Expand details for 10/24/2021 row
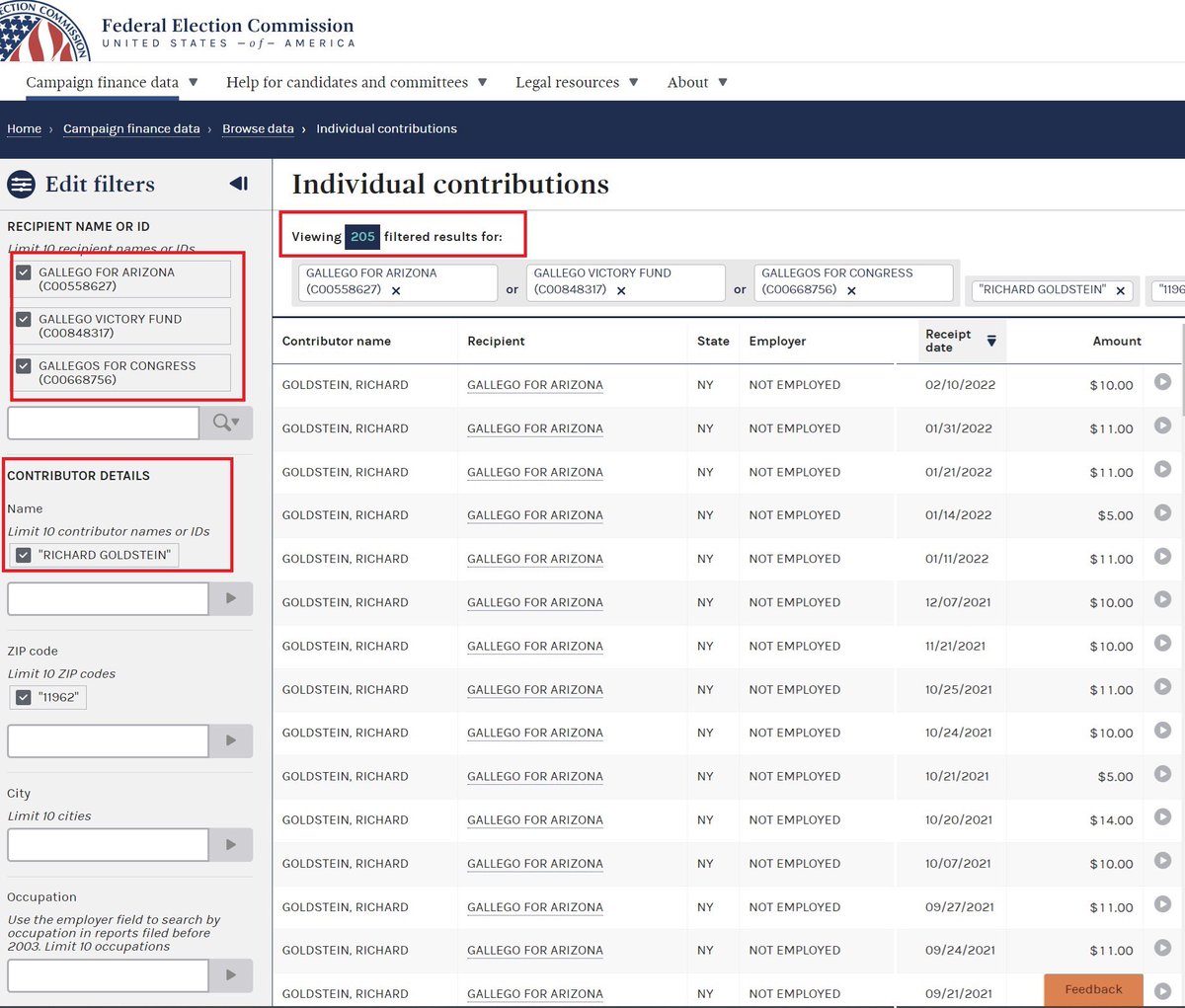The height and width of the screenshot is (1008, 1185). [x=1163, y=730]
